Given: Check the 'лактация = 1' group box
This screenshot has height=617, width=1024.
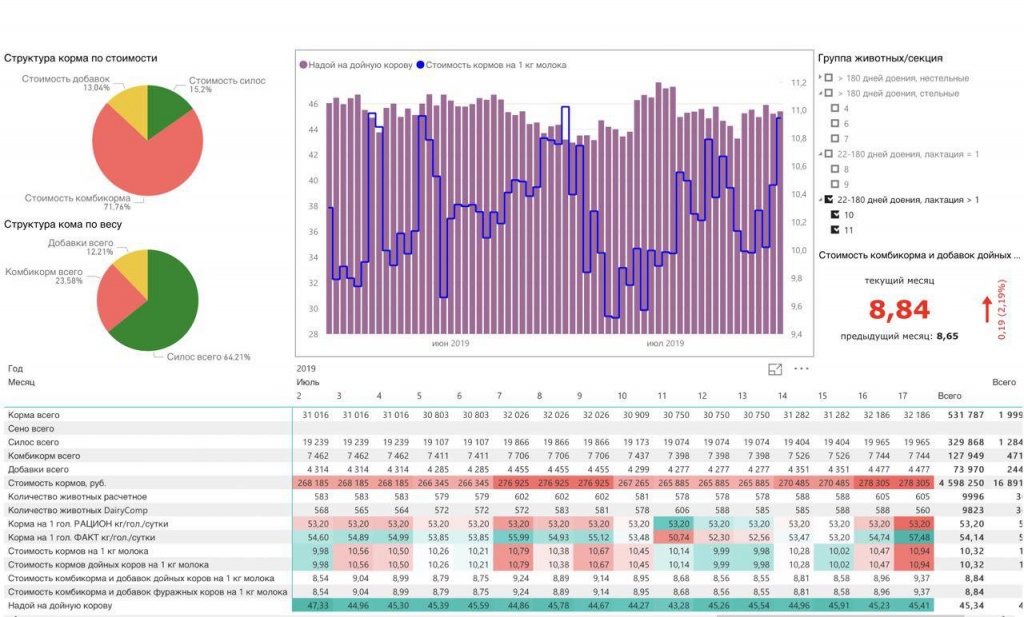Looking at the screenshot, I should [x=829, y=154].
